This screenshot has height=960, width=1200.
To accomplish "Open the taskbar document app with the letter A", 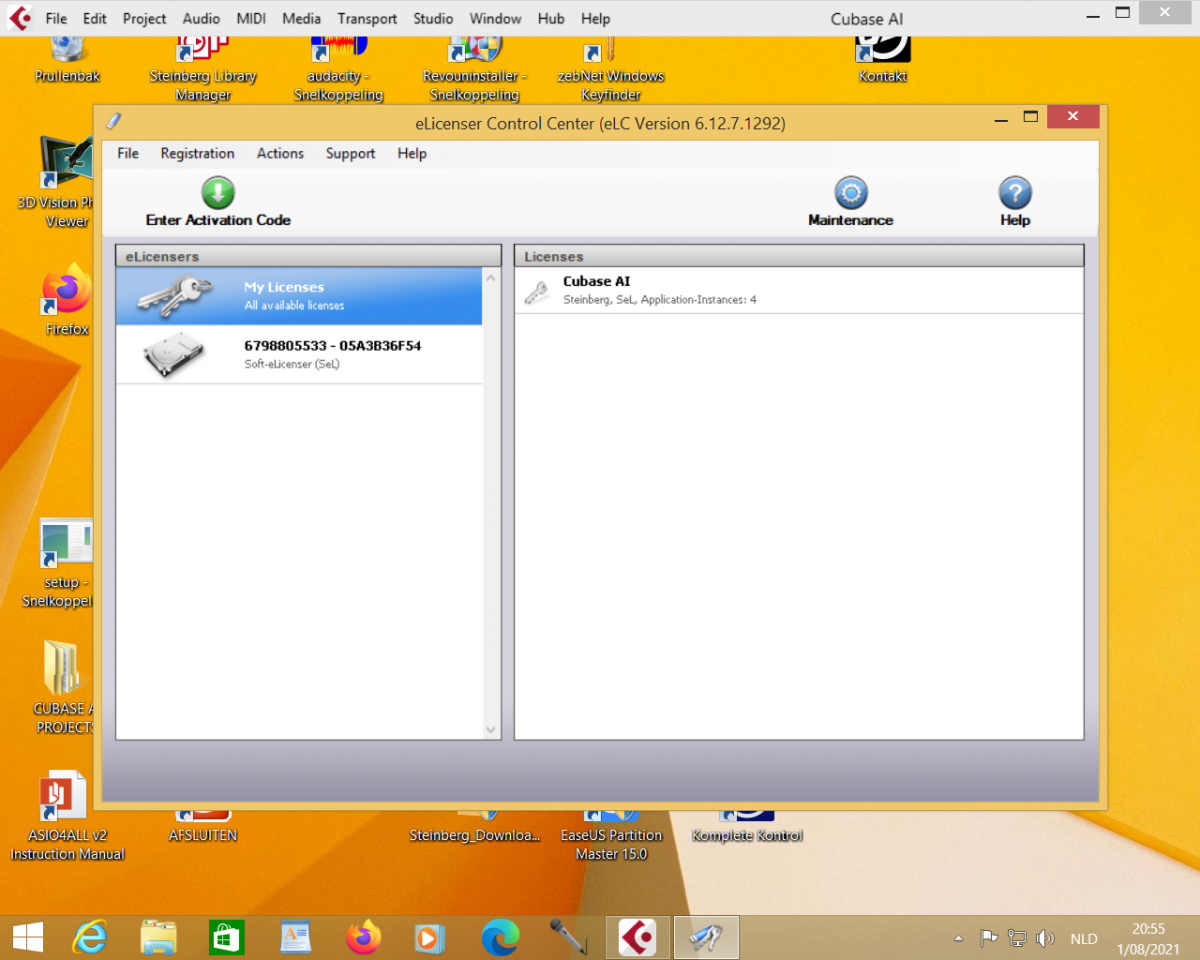I will (295, 937).
